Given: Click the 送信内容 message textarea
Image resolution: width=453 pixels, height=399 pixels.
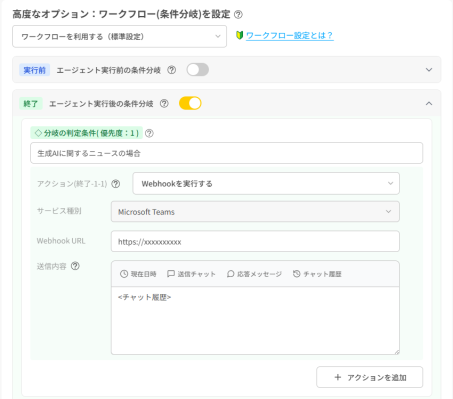Looking at the screenshot, I should tap(255, 320).
